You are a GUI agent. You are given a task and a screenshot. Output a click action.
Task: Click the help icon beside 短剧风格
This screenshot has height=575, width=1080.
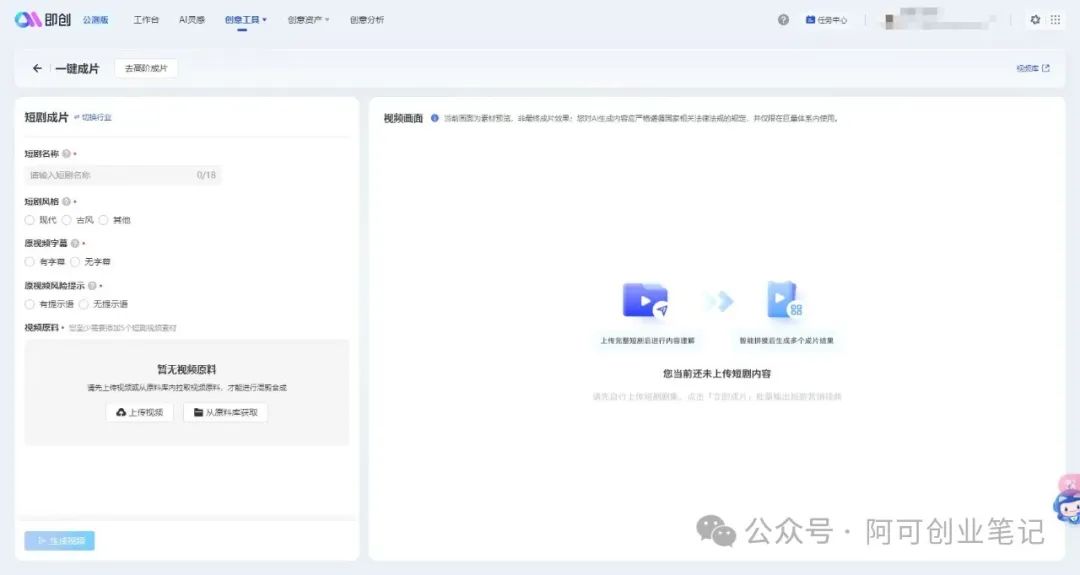tap(66, 202)
